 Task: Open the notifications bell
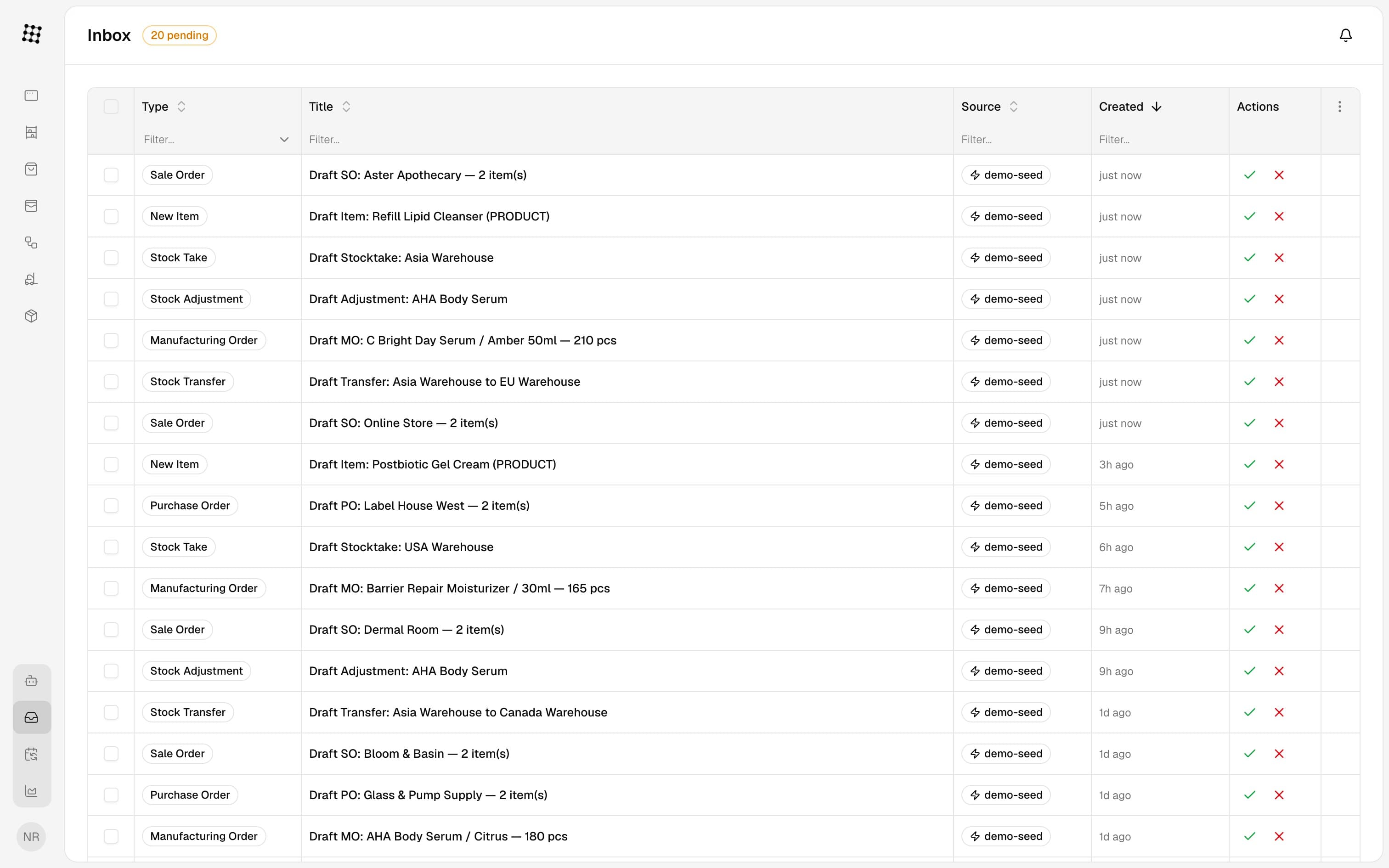click(1345, 35)
